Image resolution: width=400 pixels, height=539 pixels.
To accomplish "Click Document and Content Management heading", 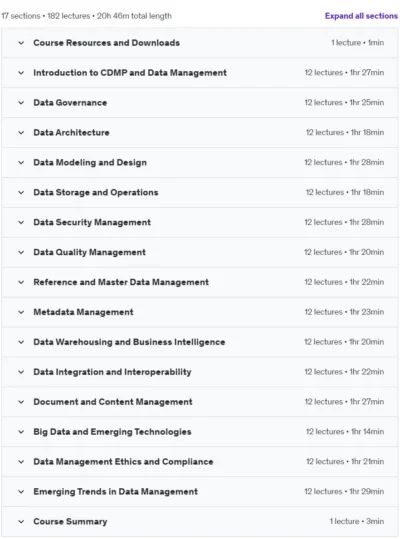I will click(113, 402).
